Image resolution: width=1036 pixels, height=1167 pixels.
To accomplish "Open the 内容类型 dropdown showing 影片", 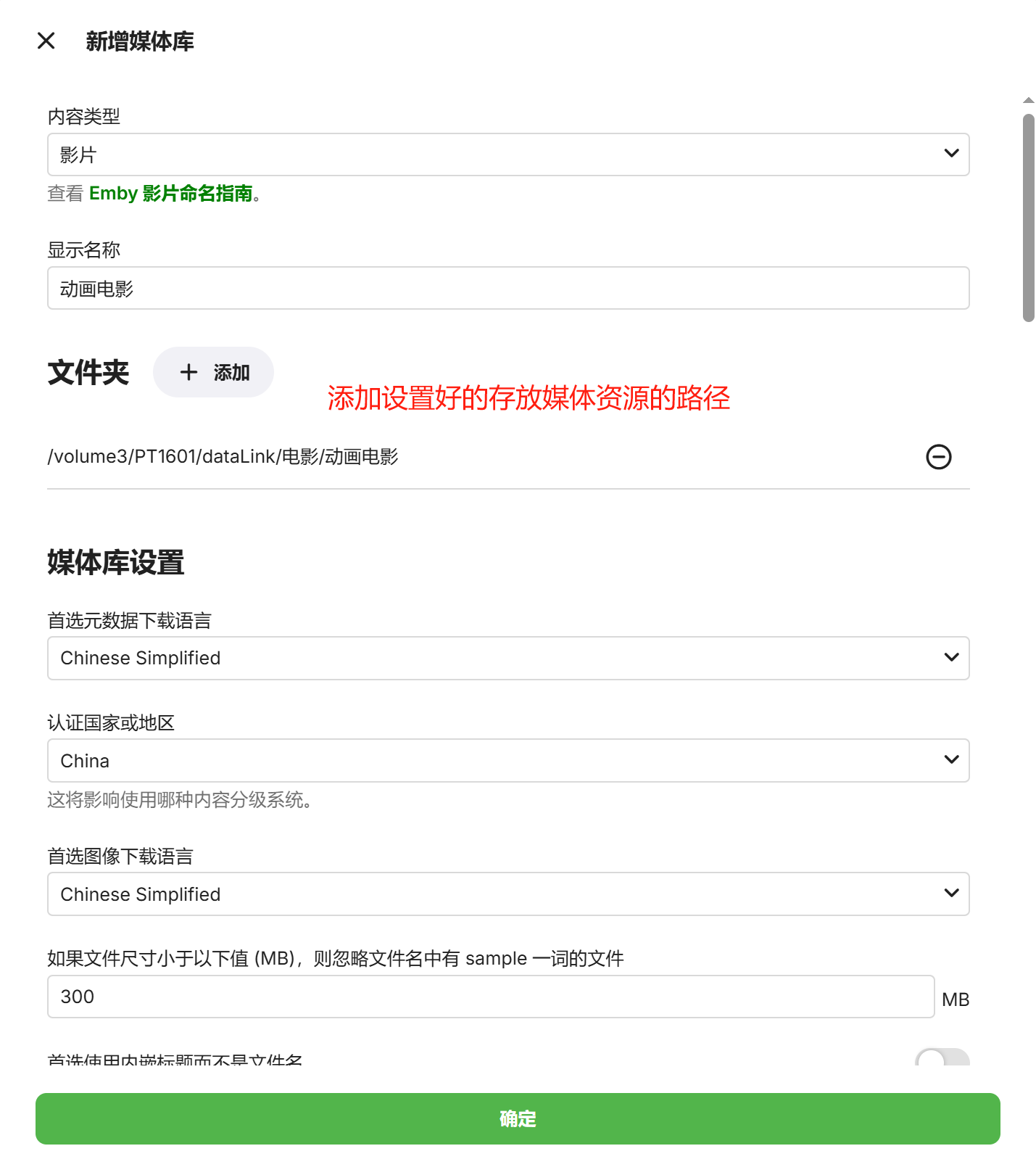I will coord(493,154).
